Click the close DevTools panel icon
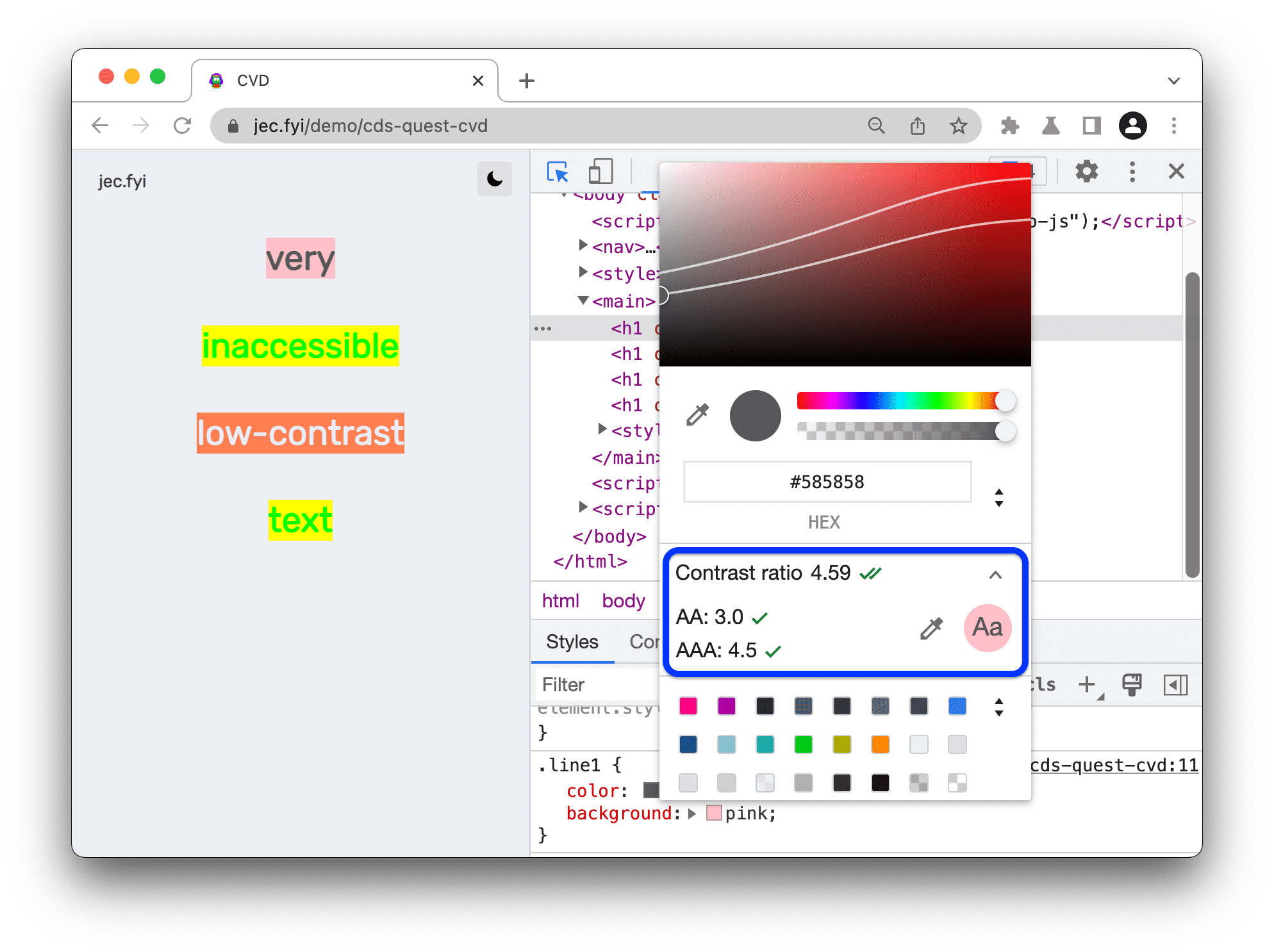 (1176, 172)
